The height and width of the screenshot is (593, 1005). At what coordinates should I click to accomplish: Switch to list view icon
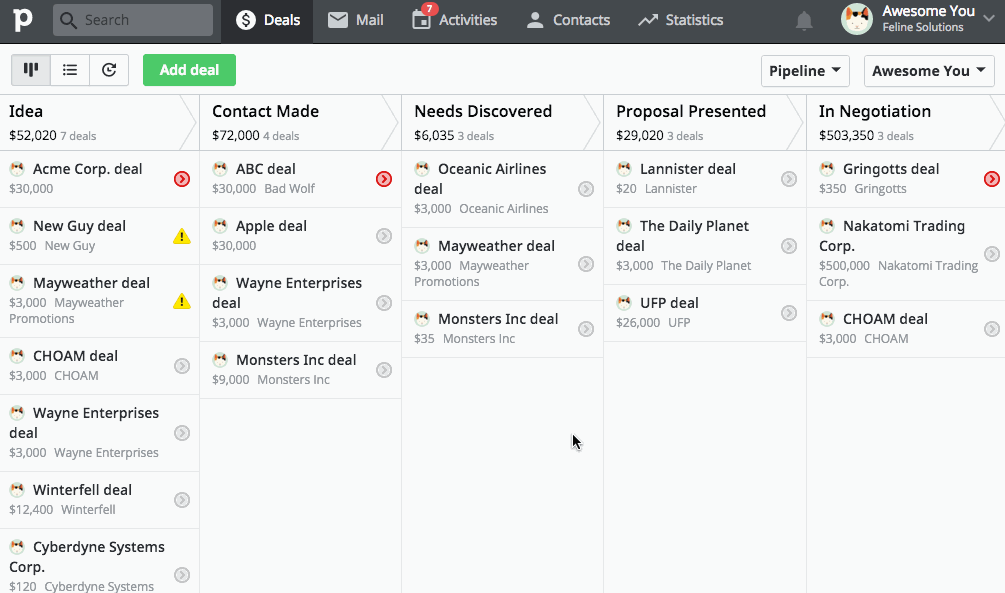[70, 70]
